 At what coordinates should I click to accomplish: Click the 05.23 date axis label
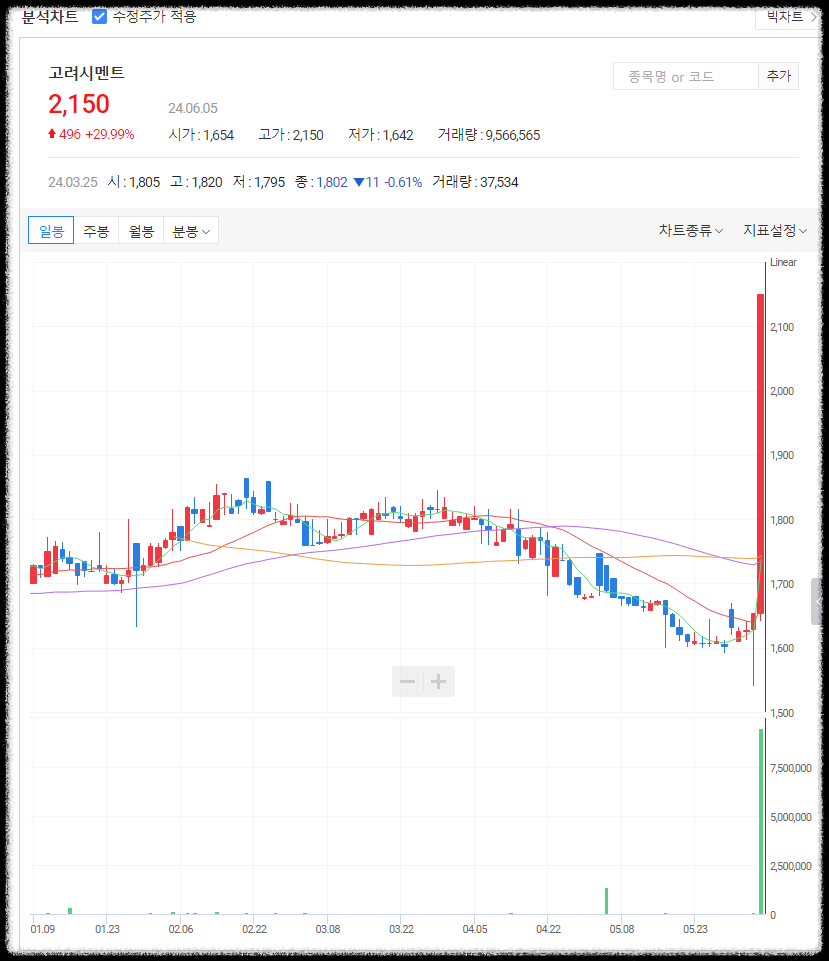tap(695, 929)
